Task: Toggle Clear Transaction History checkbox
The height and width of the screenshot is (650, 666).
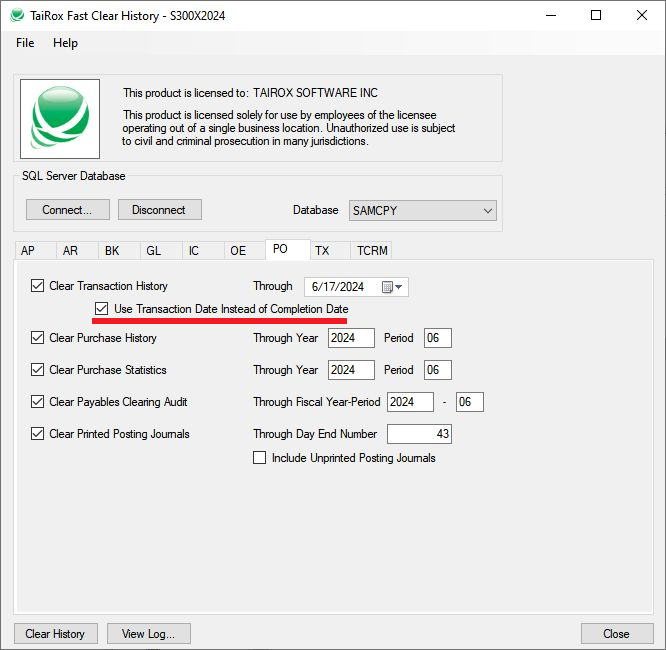Action: [x=37, y=285]
